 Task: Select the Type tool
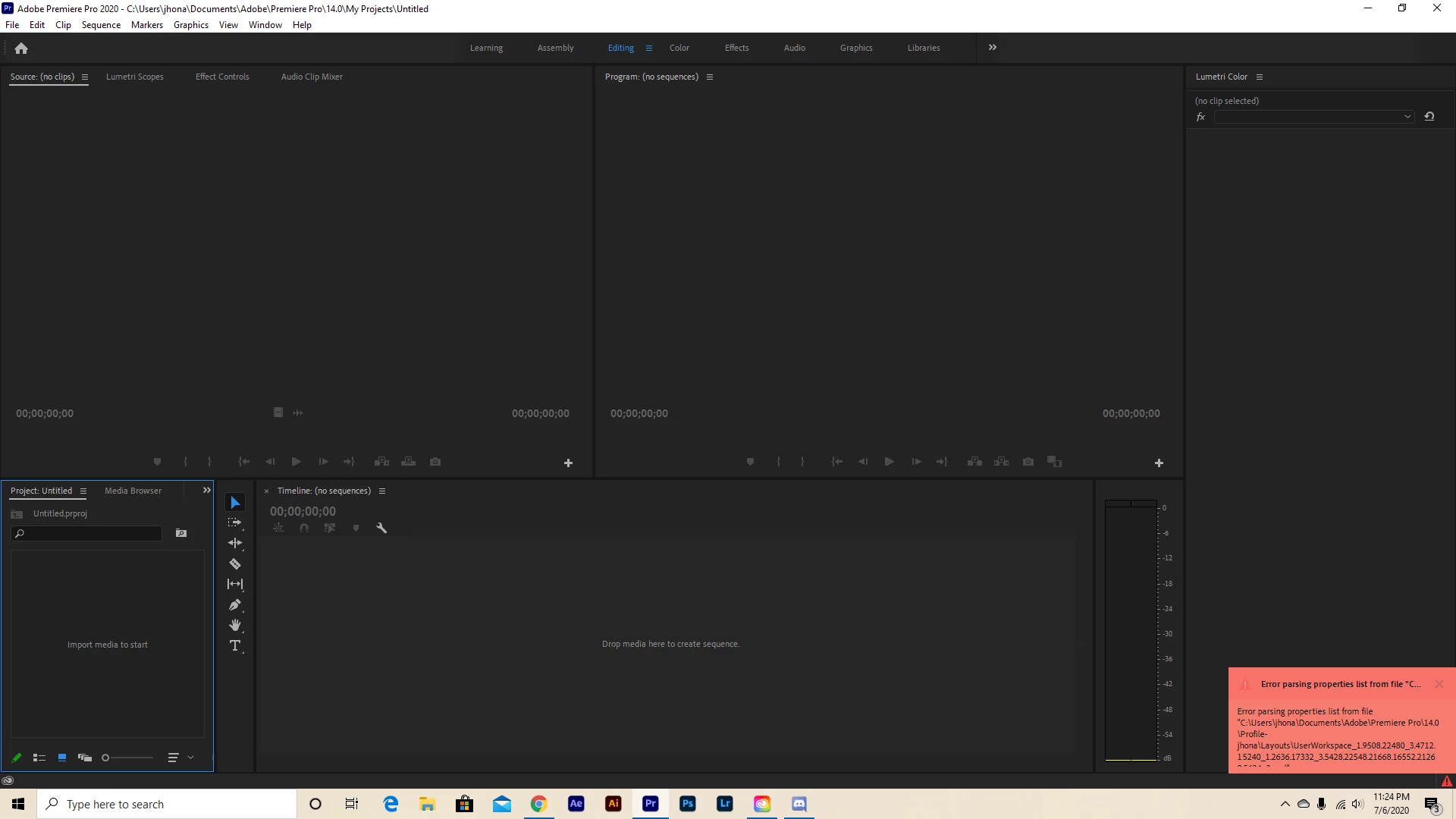(x=235, y=646)
